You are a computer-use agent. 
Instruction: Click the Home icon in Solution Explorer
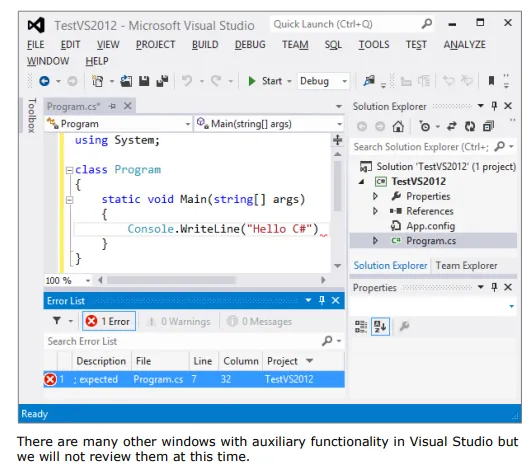tap(398, 127)
